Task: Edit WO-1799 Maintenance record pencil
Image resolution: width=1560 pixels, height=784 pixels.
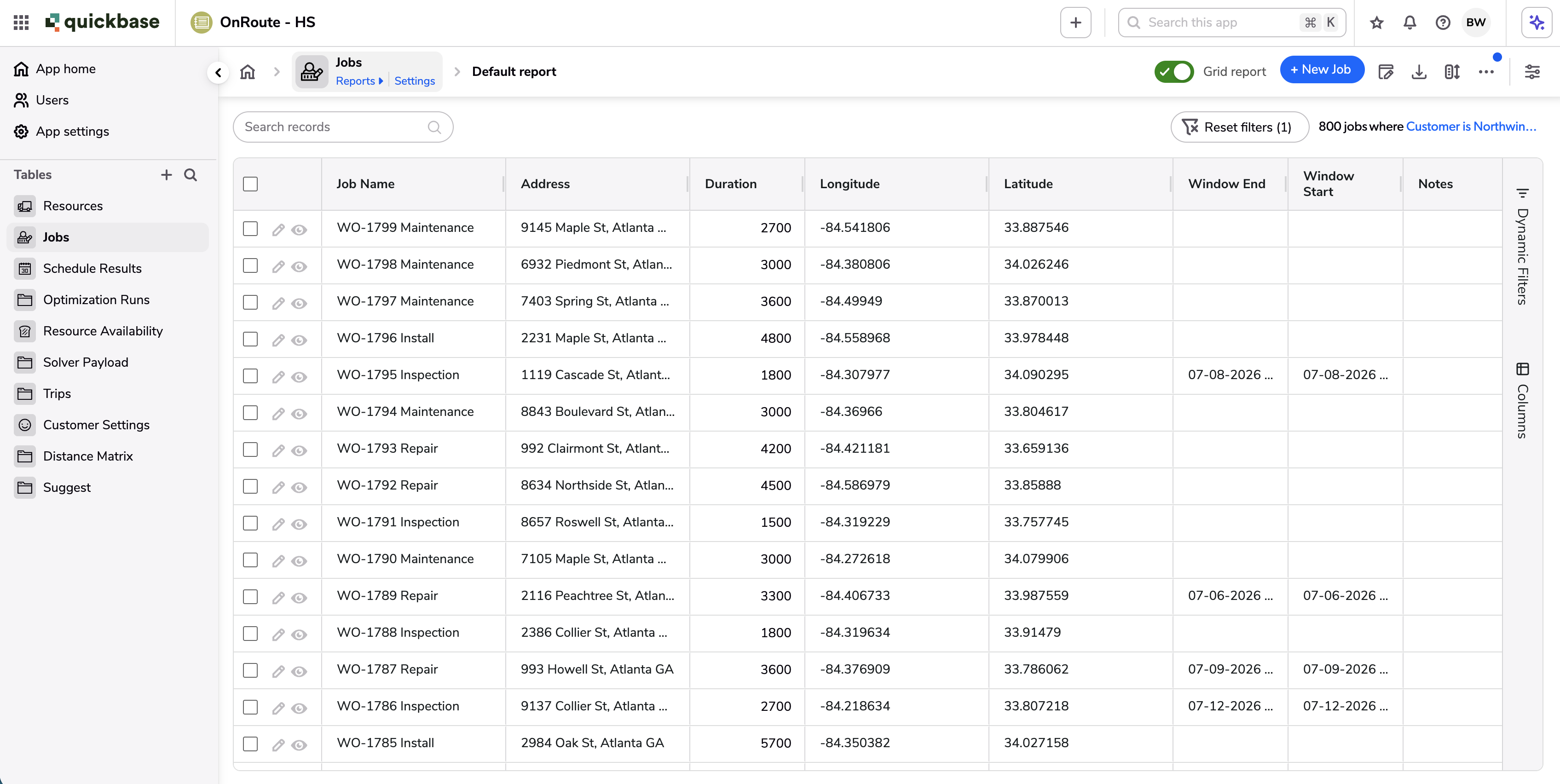Action: point(278,230)
